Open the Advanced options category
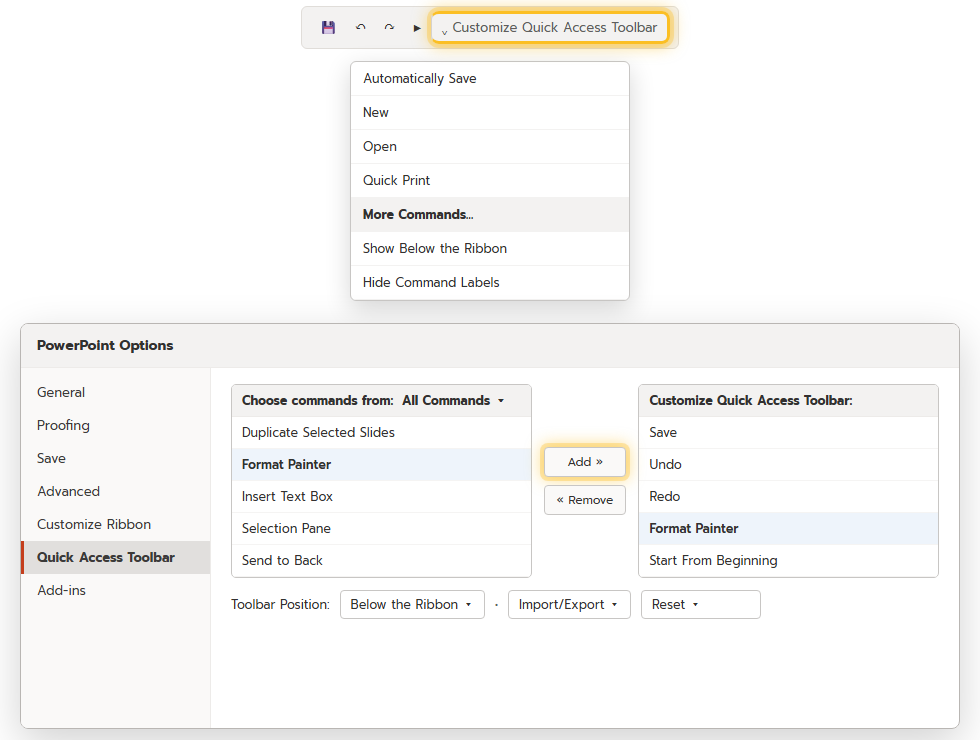 tap(116, 491)
